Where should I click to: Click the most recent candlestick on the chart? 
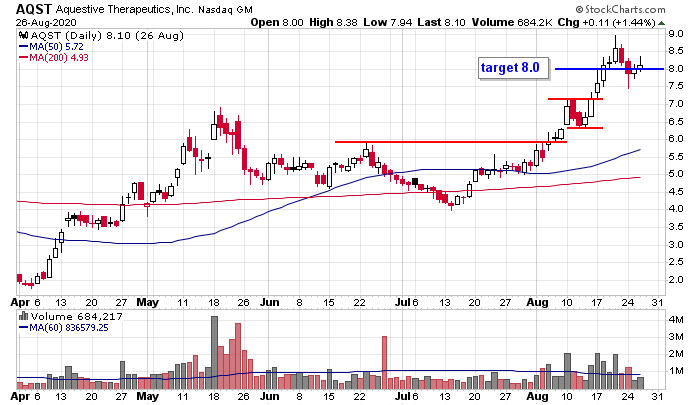(640, 64)
